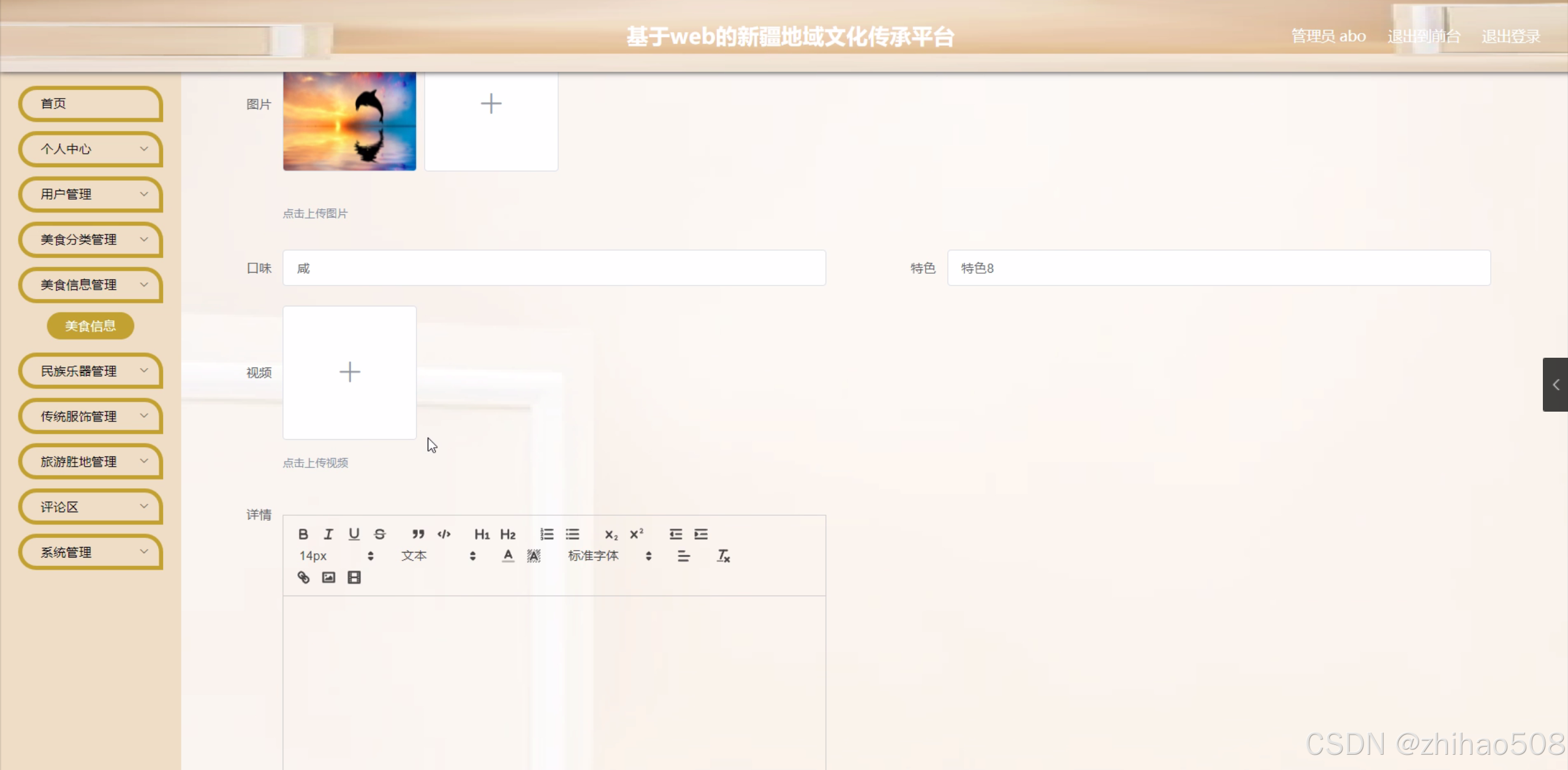
Task: Toggle bold formatting in editor
Action: click(x=303, y=534)
